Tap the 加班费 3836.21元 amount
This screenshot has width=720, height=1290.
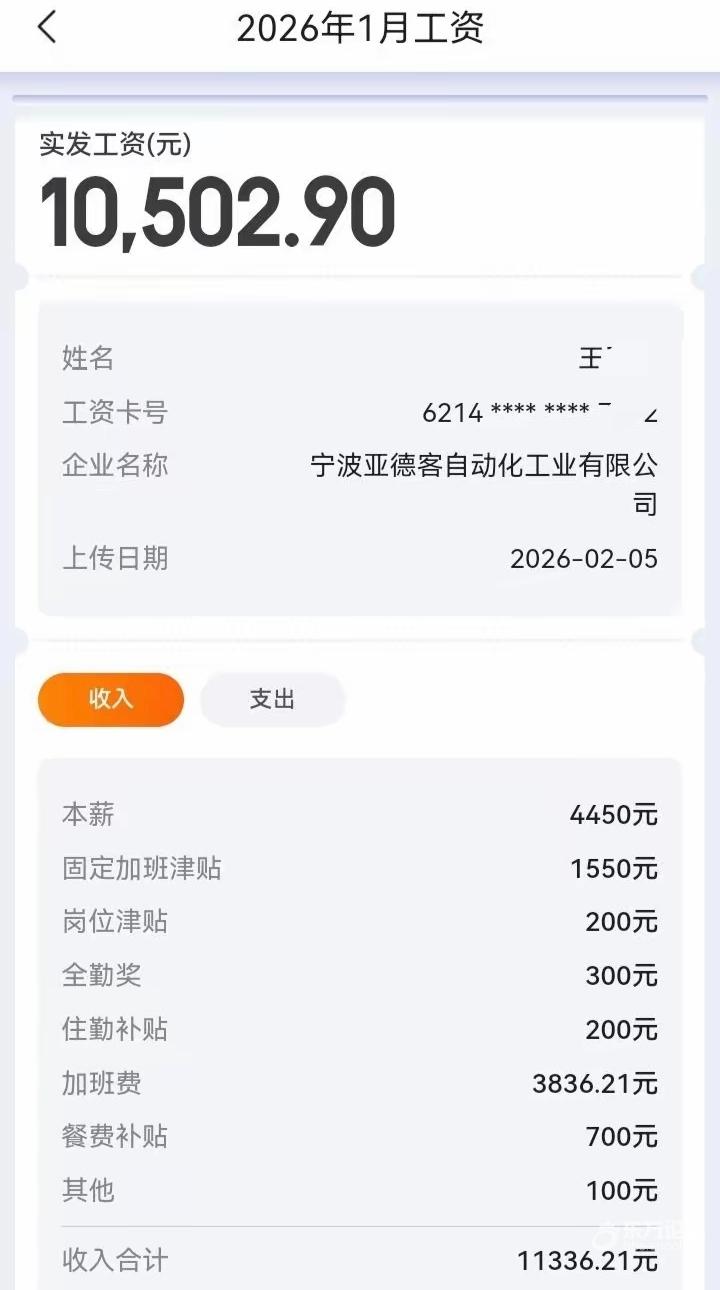click(595, 1083)
